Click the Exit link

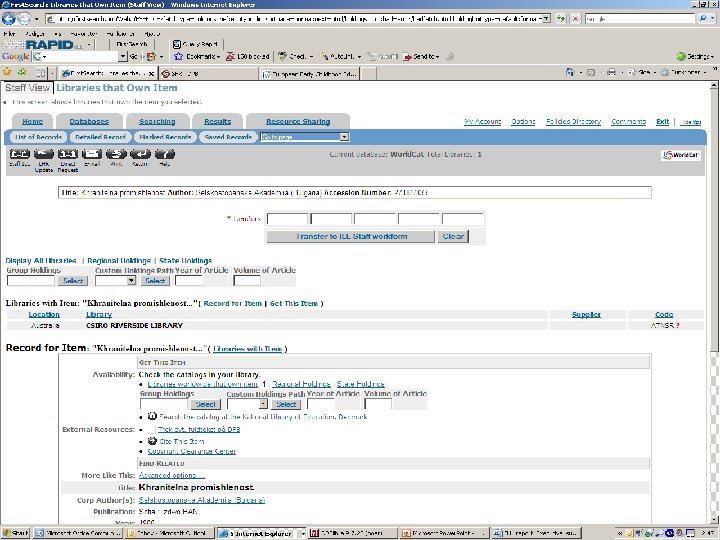(662, 122)
